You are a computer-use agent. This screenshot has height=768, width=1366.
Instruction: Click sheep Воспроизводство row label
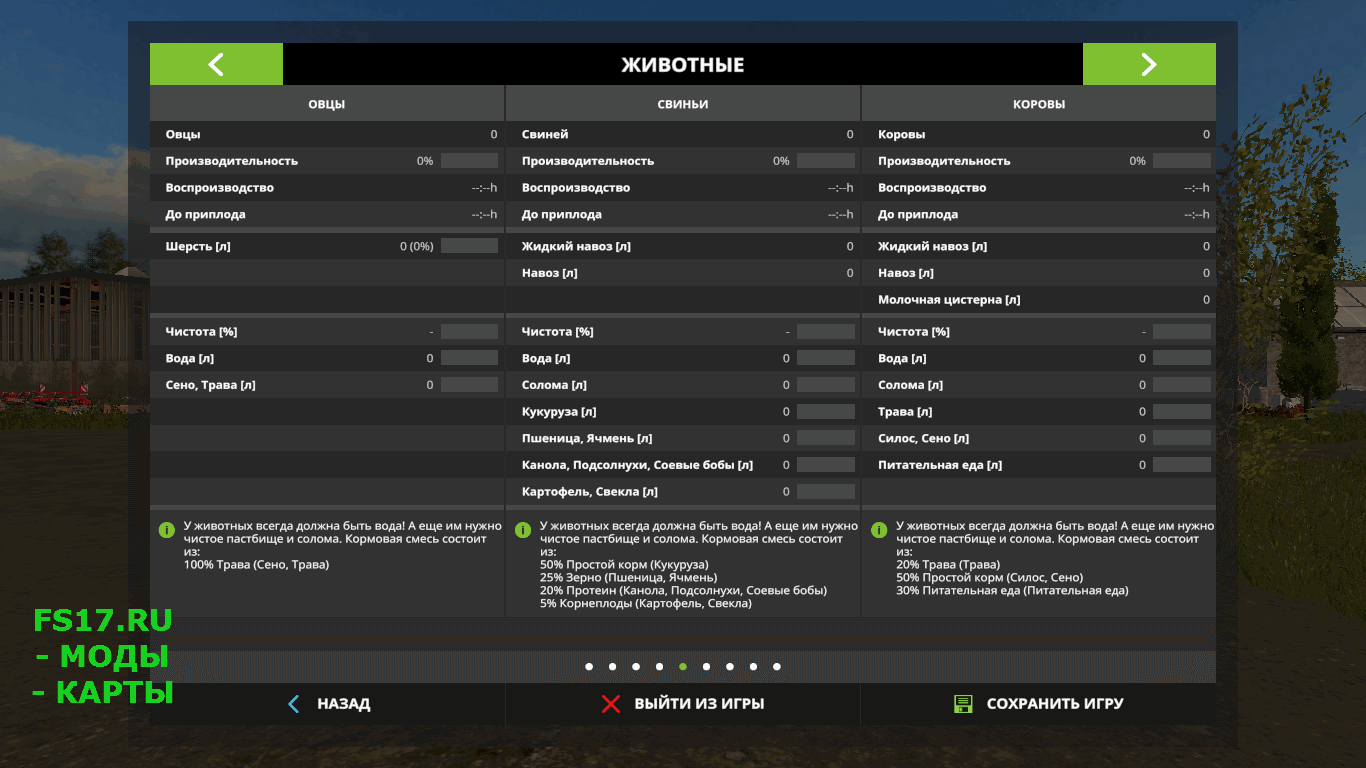click(219, 188)
